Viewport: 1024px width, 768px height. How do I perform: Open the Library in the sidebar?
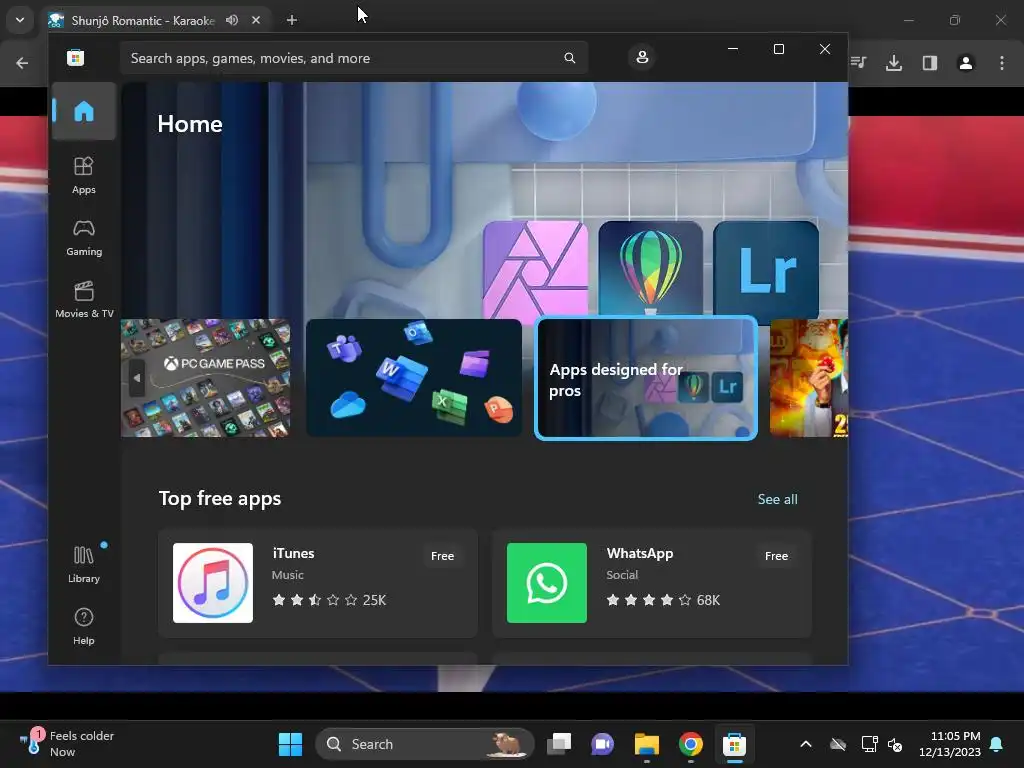(x=84, y=564)
